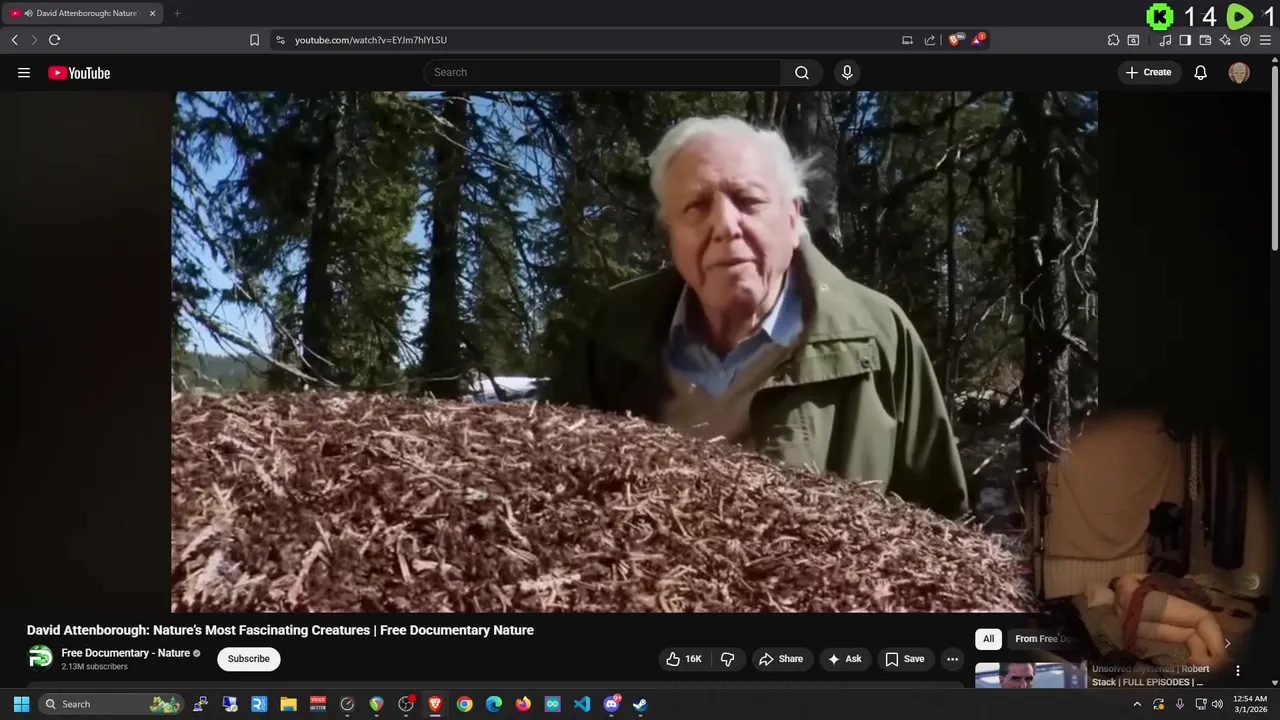This screenshot has width=1280, height=720.
Task: Go to the YouTube home logo
Action: click(79, 73)
